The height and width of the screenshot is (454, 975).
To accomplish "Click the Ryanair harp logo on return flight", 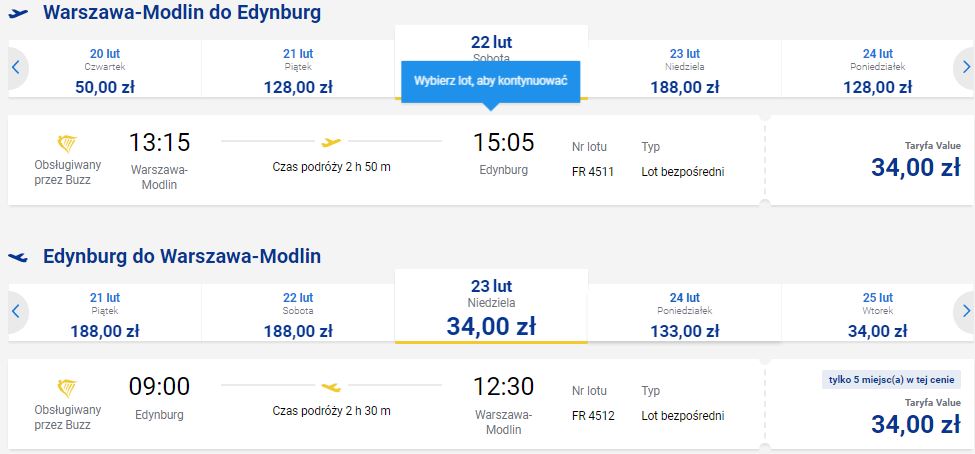I will coord(67,388).
